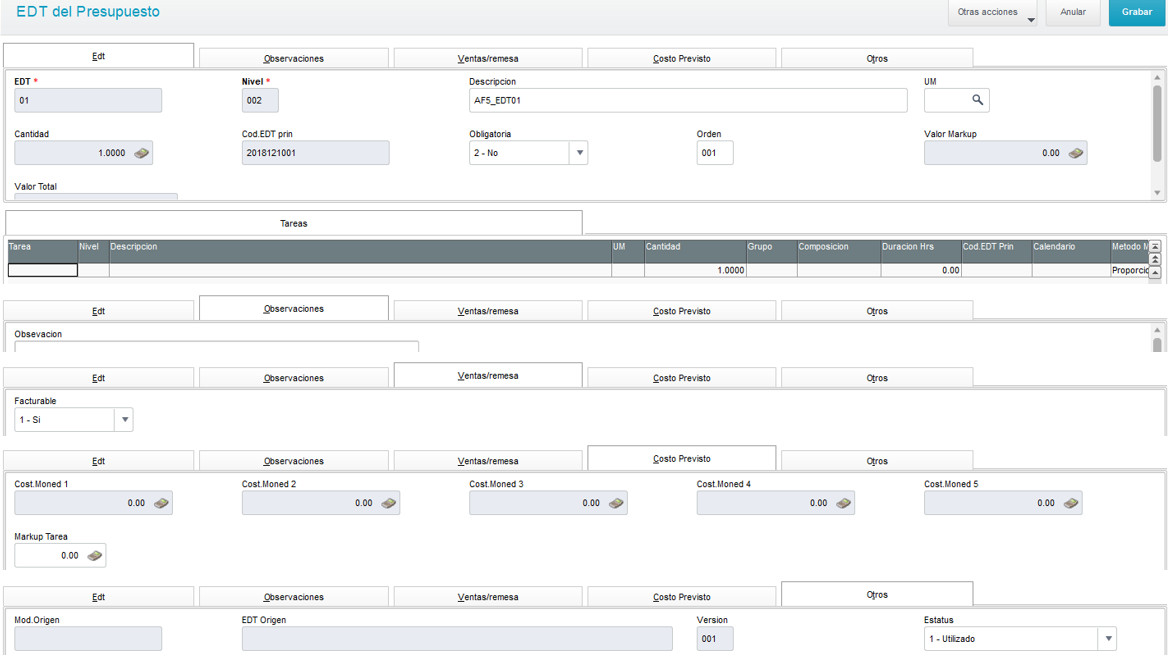Switch to Costo Previsto tab in top tab row
This screenshot has width=1168, height=662.
682,58
